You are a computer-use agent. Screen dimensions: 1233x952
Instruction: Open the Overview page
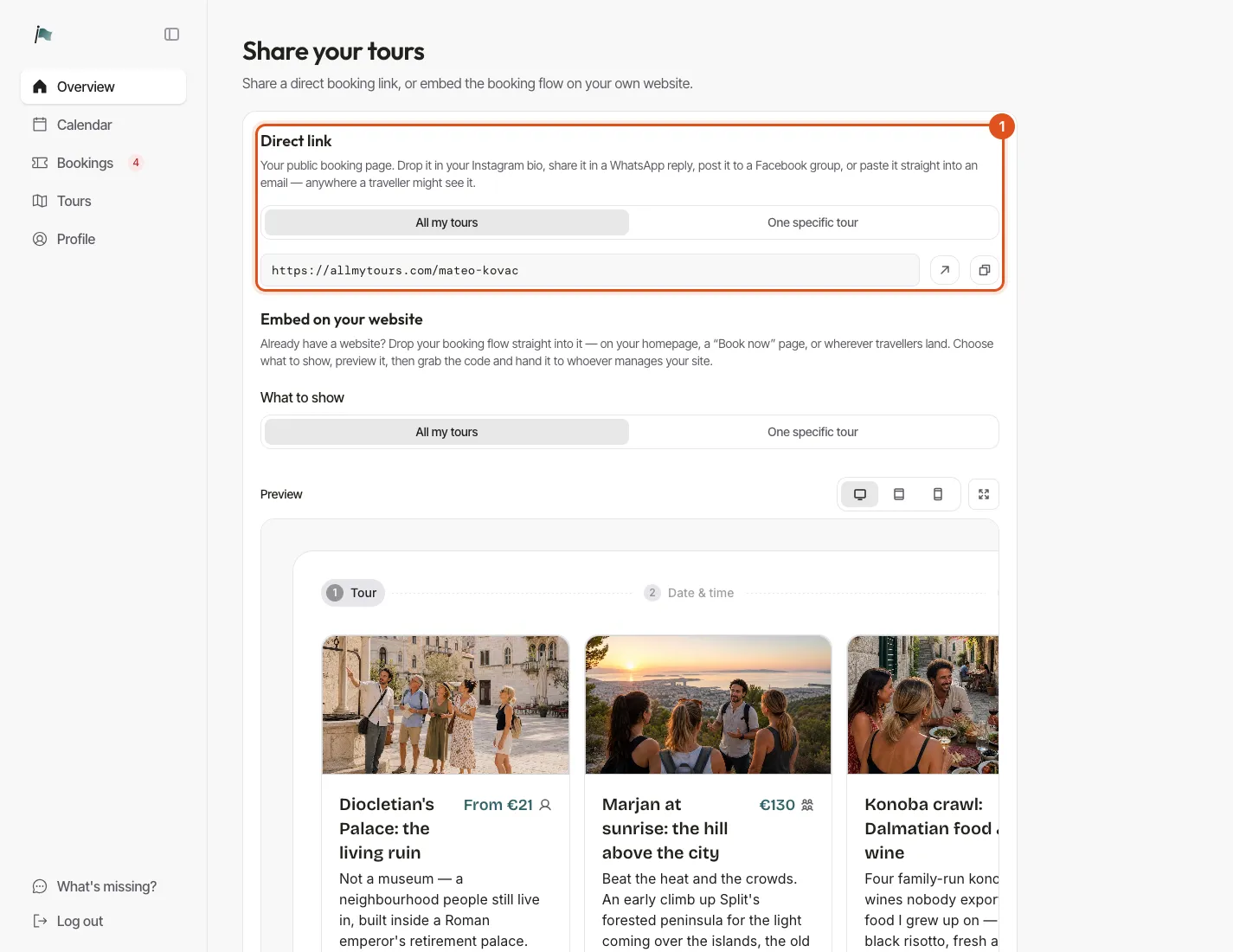point(103,87)
